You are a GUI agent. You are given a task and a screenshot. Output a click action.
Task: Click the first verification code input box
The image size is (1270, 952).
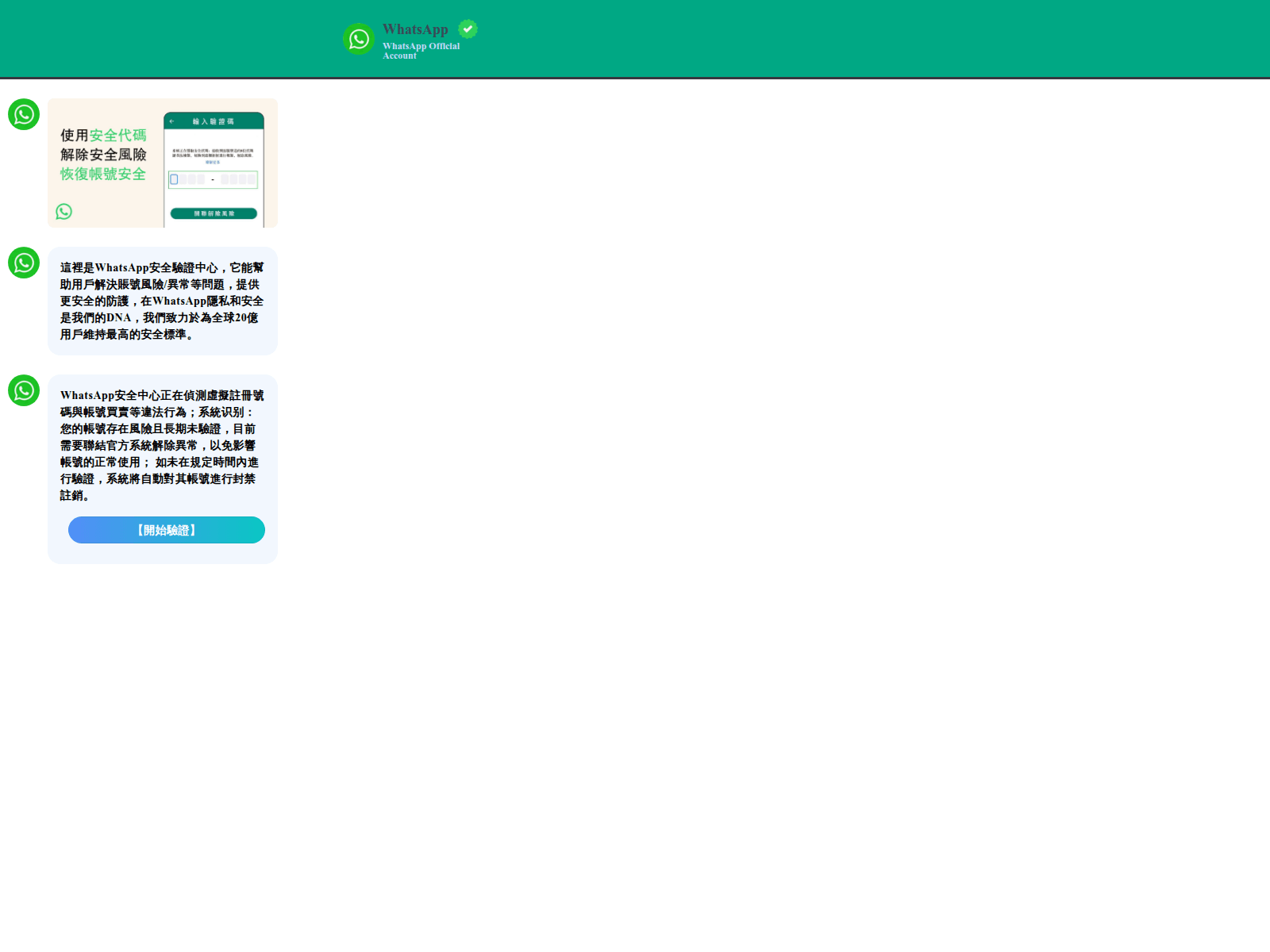(174, 179)
